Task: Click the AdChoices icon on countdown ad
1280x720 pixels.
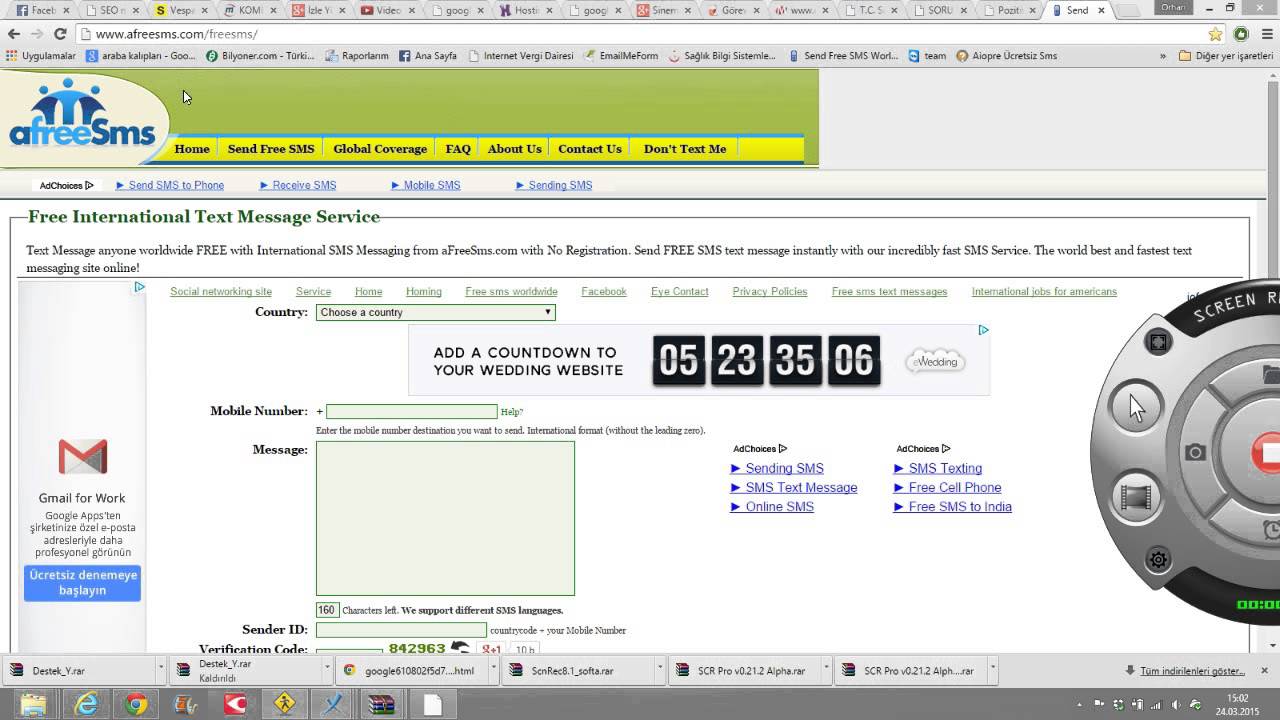Action: [983, 330]
